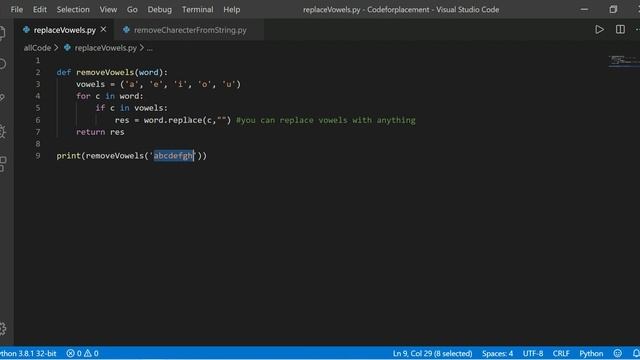Close the replaceVowels.py tab
The image size is (640, 360).
pos(103,29)
